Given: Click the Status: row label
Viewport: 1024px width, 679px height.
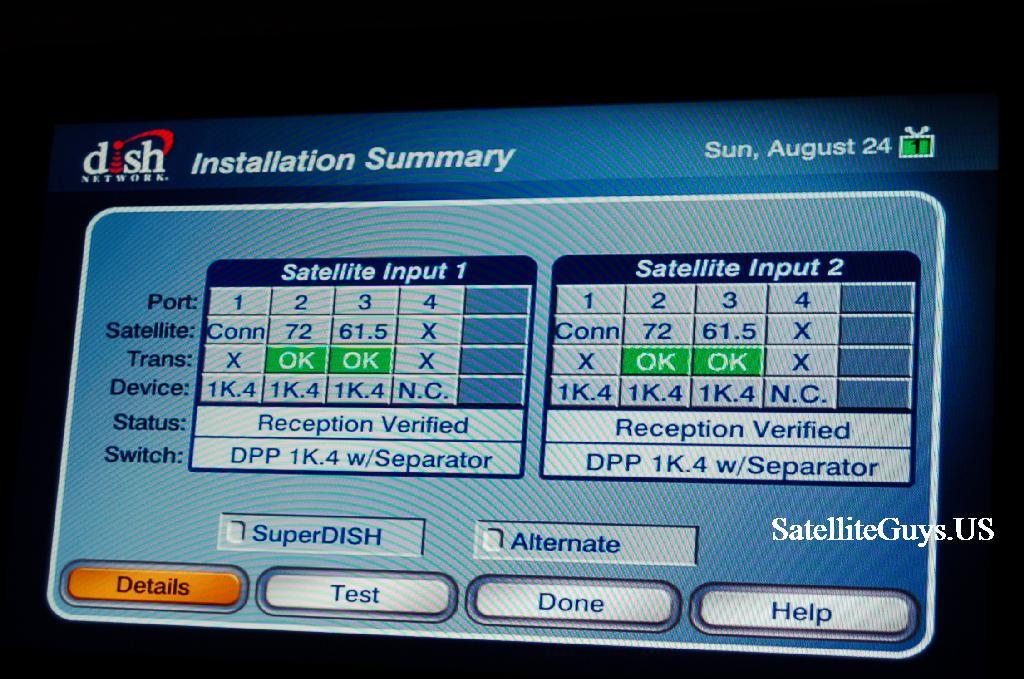Looking at the screenshot, I should click(x=150, y=422).
